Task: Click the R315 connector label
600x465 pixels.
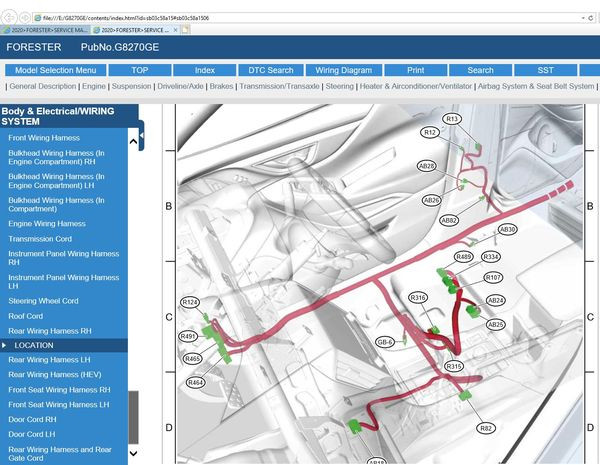Action: coord(453,367)
